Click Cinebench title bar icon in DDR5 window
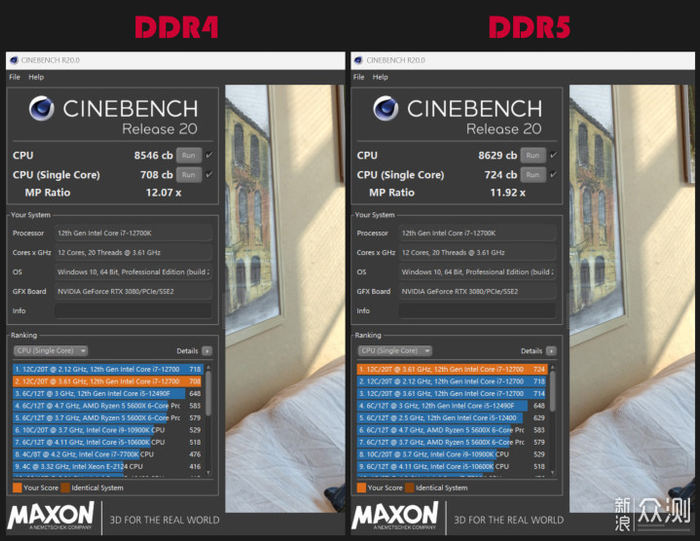 pyautogui.click(x=358, y=60)
